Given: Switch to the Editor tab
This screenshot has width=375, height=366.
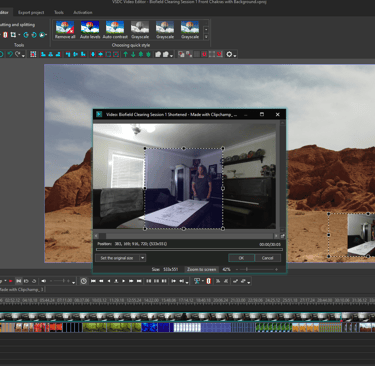Looking at the screenshot, I should pyautogui.click(x=4, y=12).
